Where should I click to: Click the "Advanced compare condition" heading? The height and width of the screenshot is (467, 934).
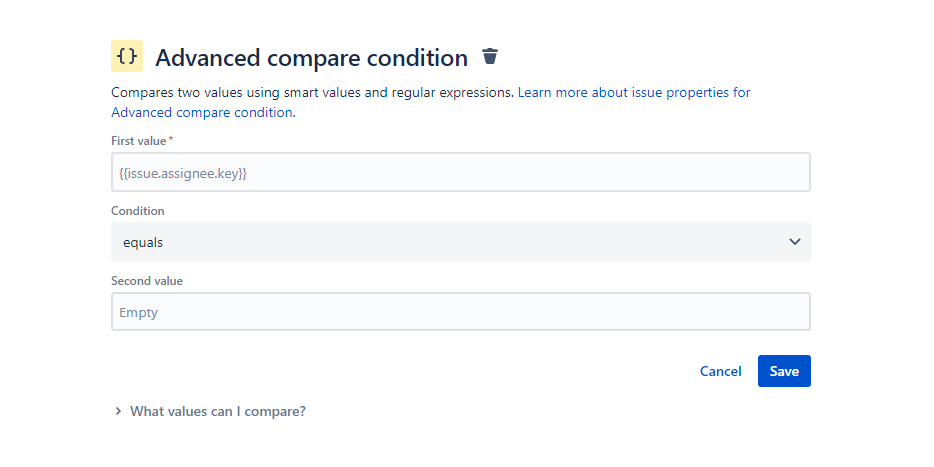[x=311, y=57]
